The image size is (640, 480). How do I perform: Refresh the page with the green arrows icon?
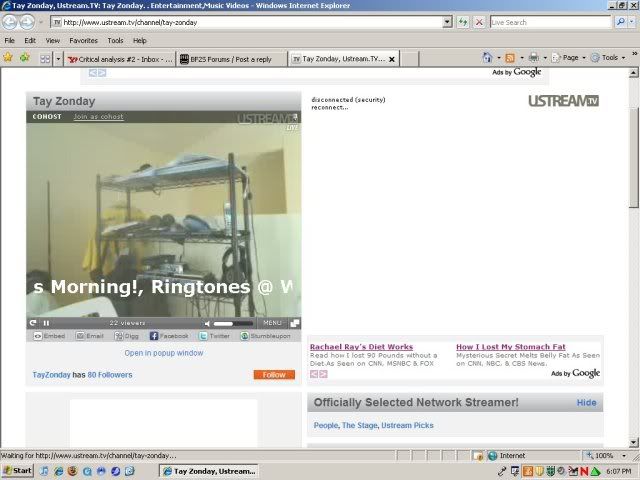(x=462, y=22)
